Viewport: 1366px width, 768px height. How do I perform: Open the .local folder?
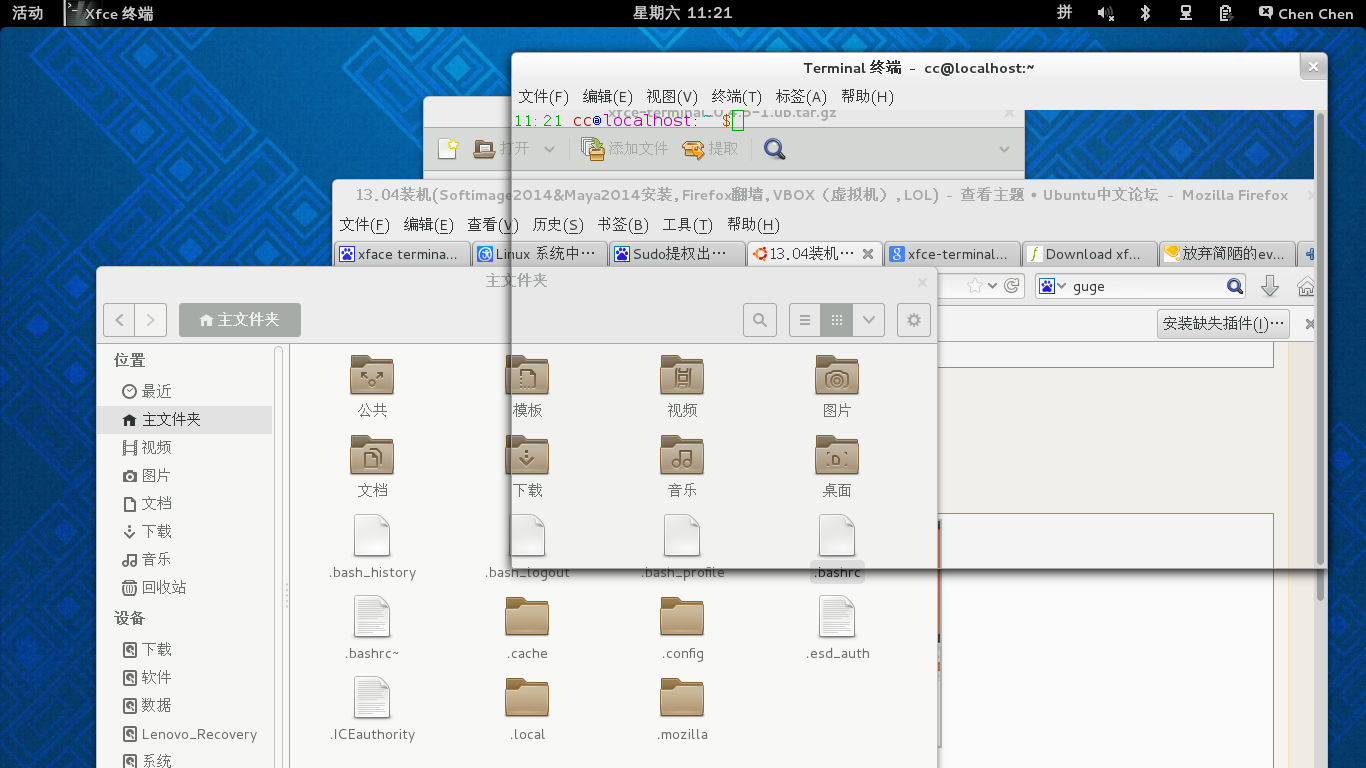pyautogui.click(x=527, y=698)
